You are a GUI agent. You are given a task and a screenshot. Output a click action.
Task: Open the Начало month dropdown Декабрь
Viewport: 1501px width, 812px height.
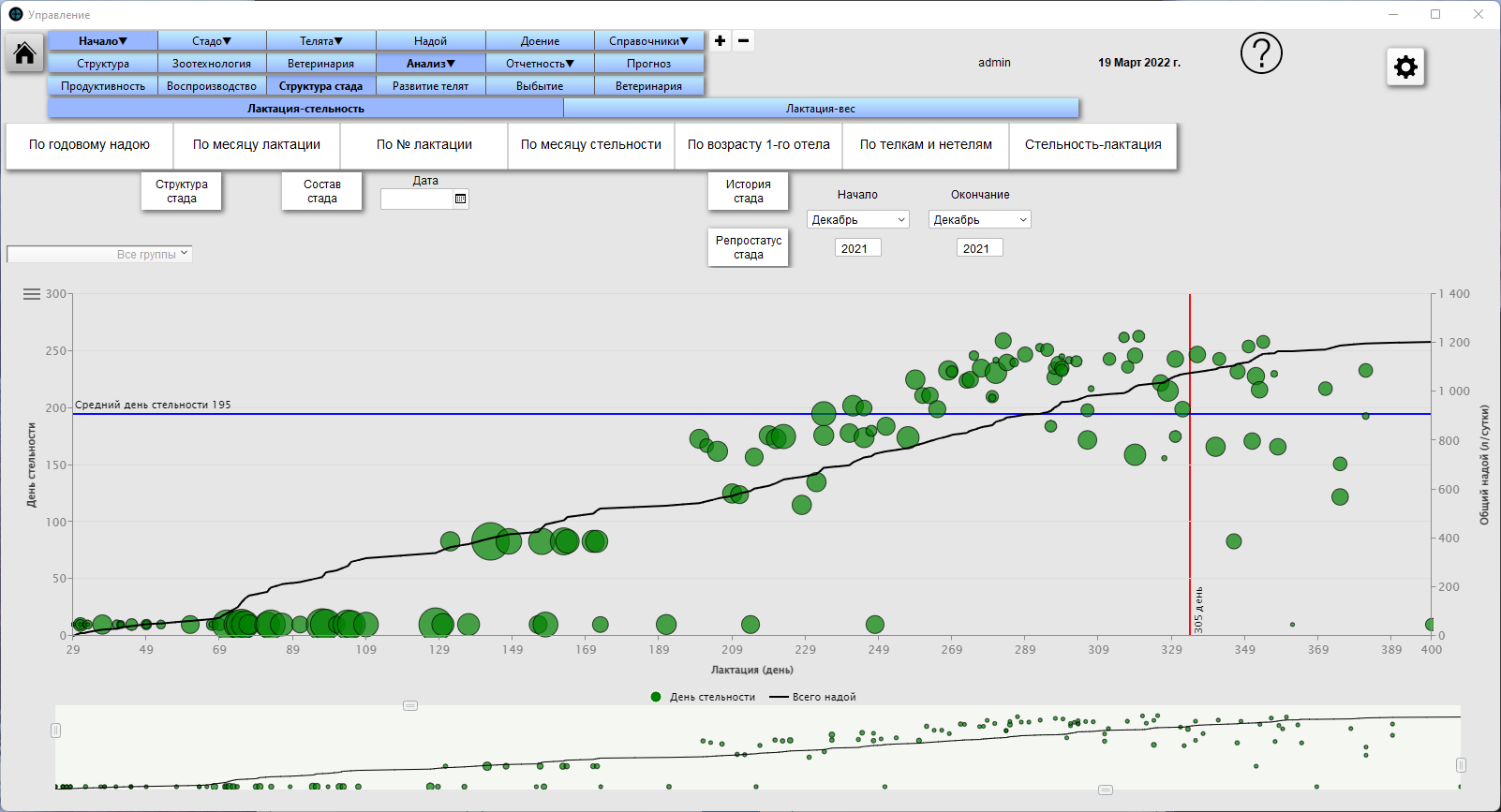[x=858, y=219]
